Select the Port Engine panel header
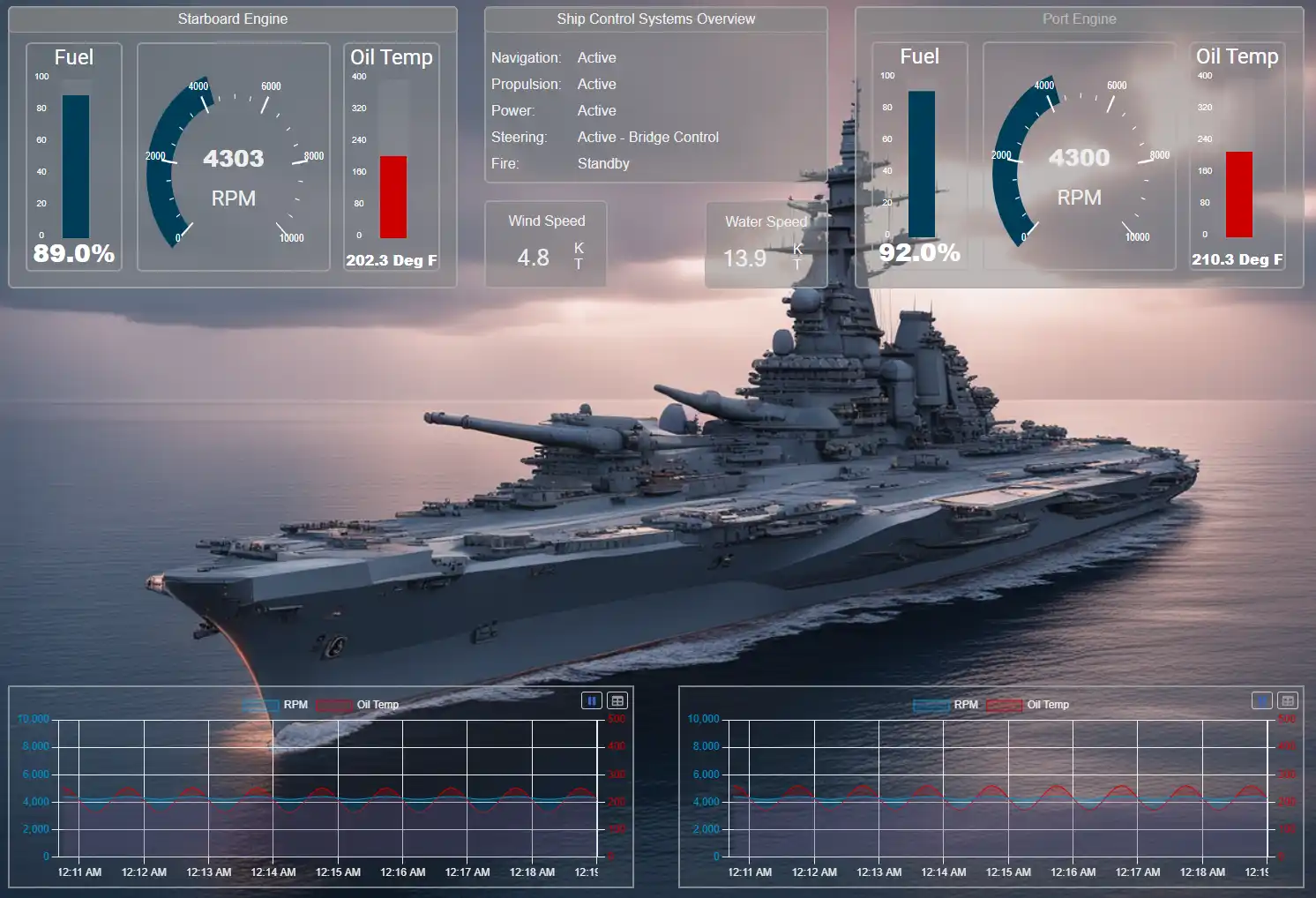1316x898 pixels. tap(1079, 19)
